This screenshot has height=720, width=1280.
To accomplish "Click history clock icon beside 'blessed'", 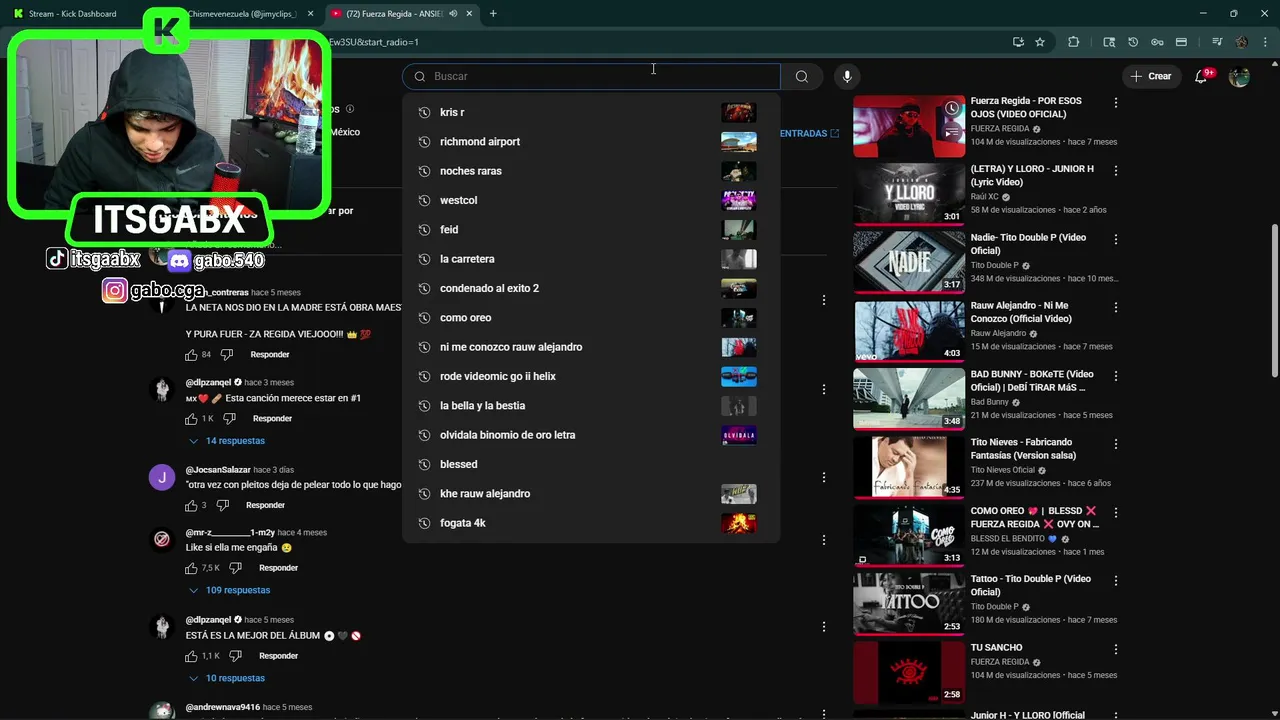I will pos(424,464).
